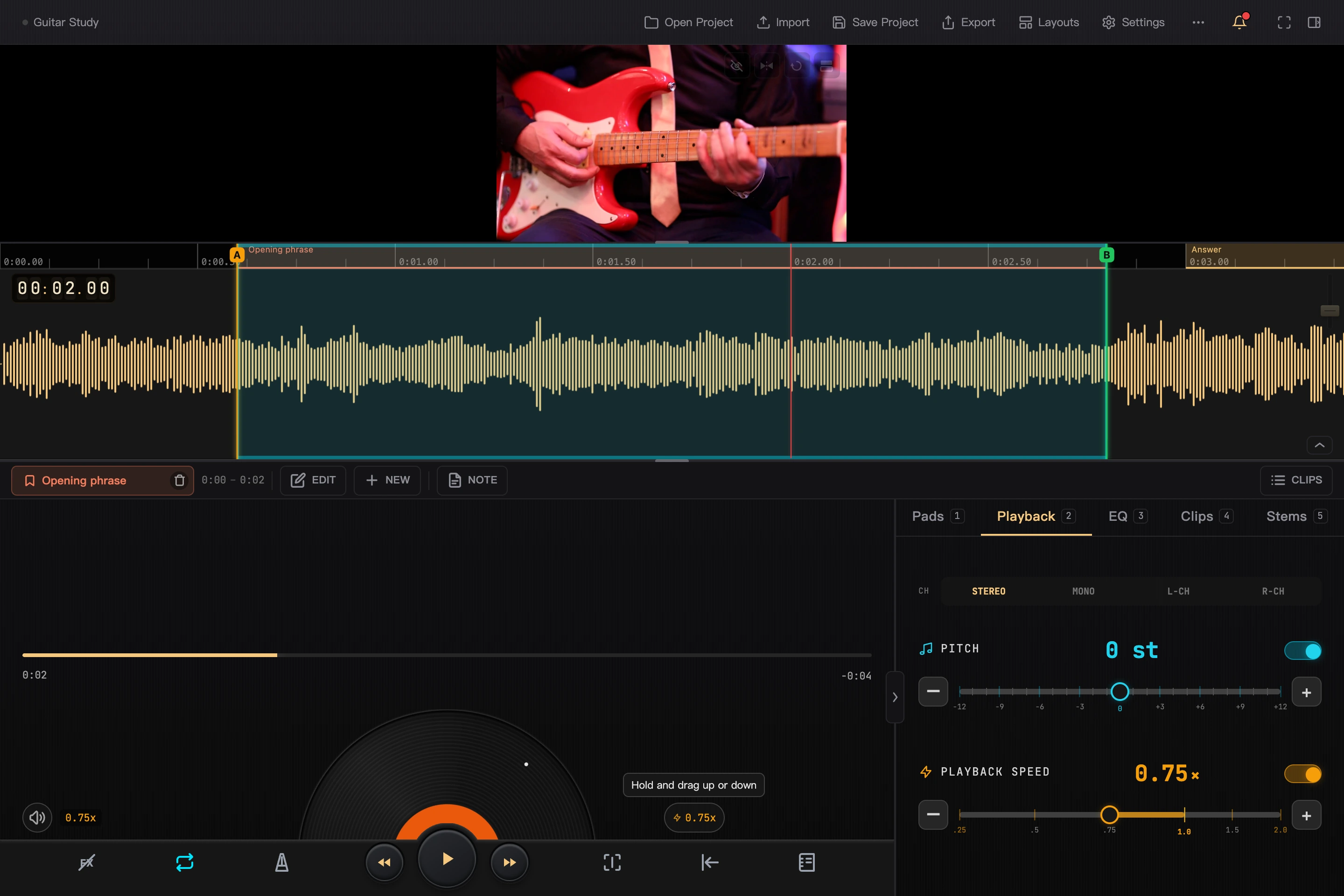1344x896 pixels.
Task: Toggle the metronome icon
Action: 282,862
